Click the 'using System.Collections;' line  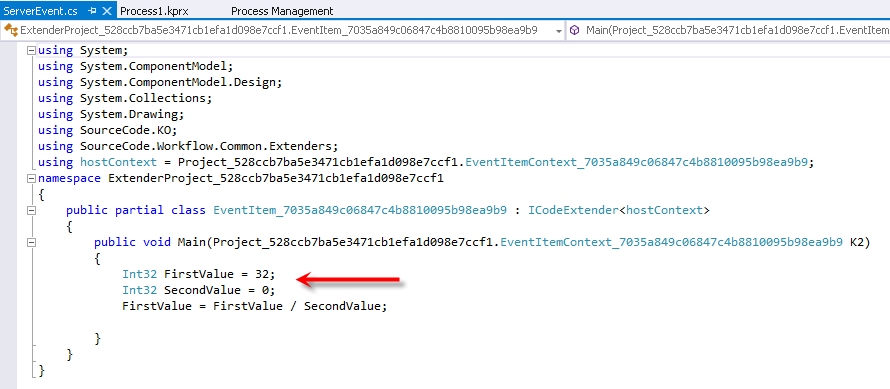coord(125,98)
